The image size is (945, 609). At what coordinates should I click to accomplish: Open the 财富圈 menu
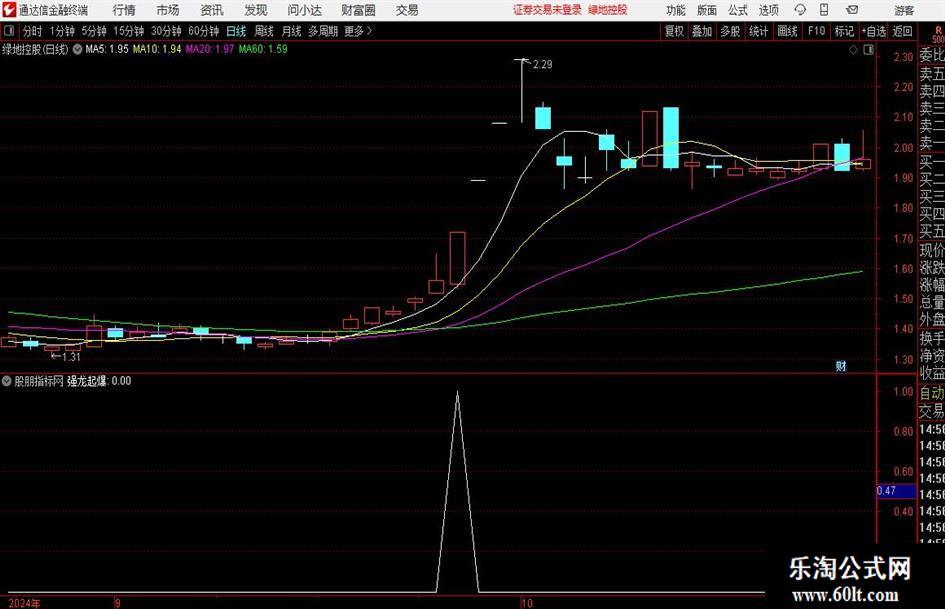point(358,10)
